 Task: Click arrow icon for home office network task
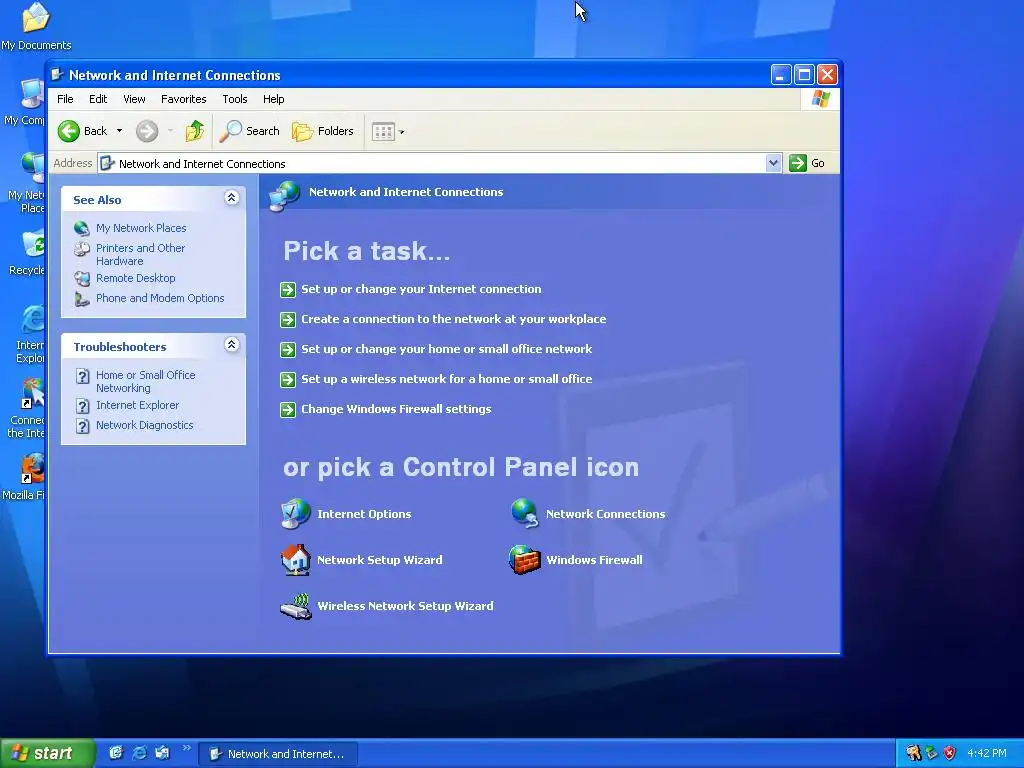(288, 349)
